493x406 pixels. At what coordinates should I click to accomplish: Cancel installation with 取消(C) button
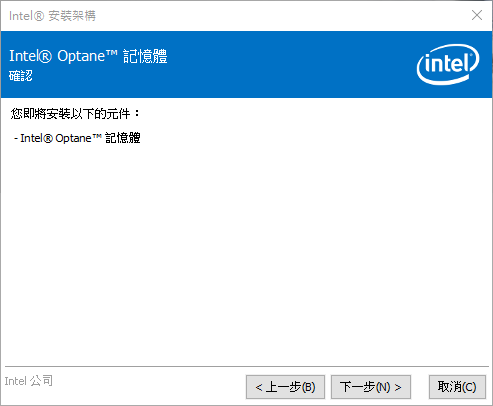[x=457, y=387]
